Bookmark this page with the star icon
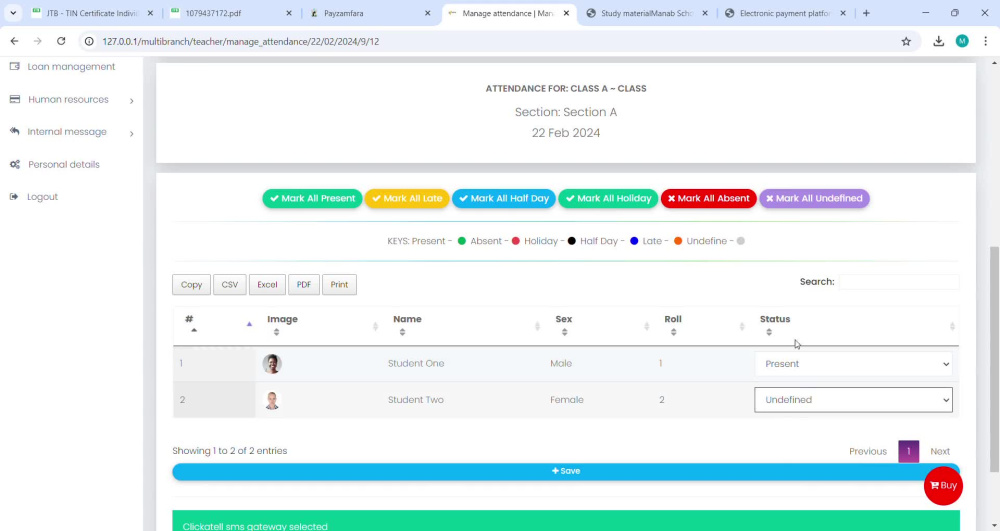Screen dimensions: 1000x531 (906, 41)
